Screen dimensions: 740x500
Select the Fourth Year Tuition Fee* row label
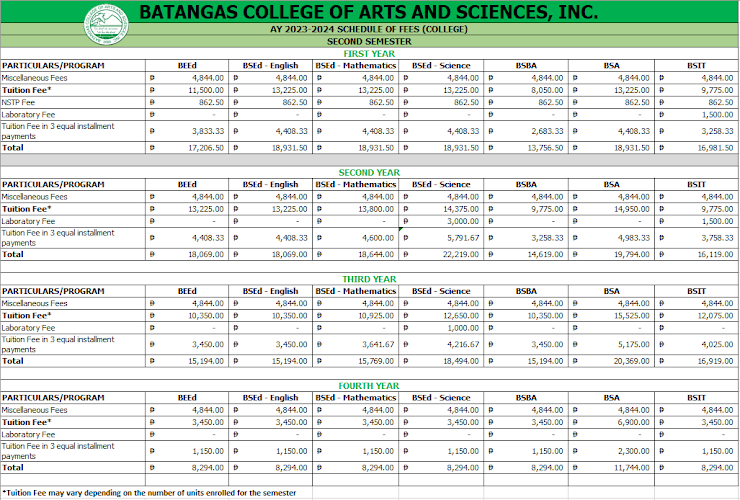(26, 423)
